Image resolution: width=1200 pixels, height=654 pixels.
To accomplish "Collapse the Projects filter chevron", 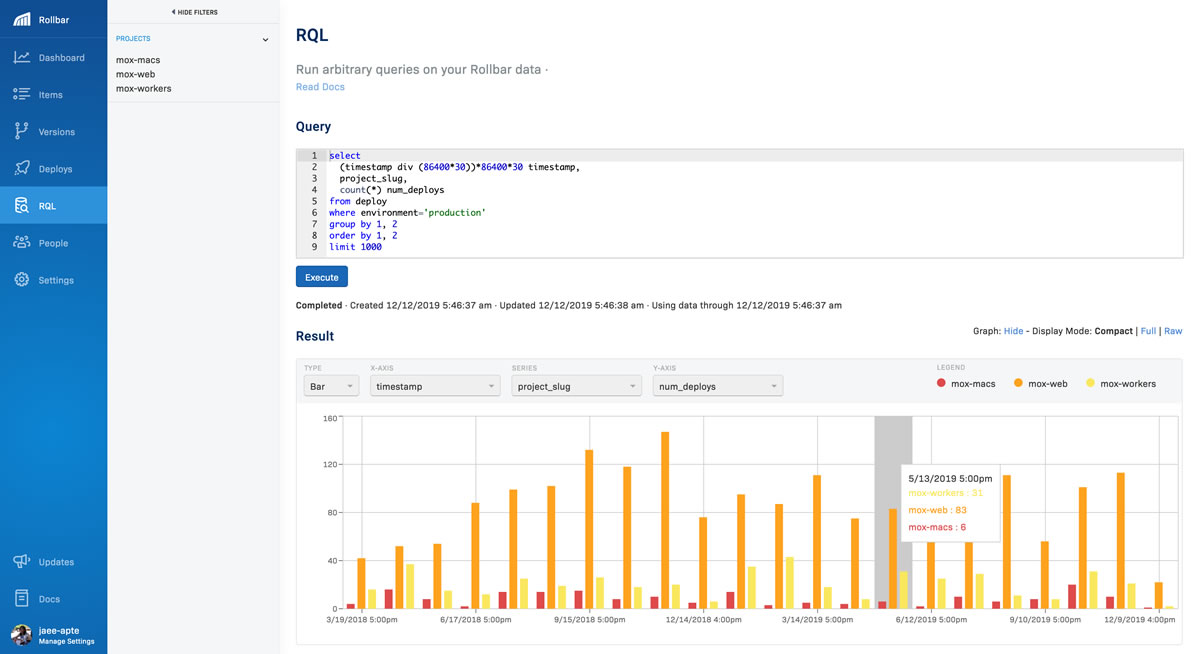I will (265, 40).
